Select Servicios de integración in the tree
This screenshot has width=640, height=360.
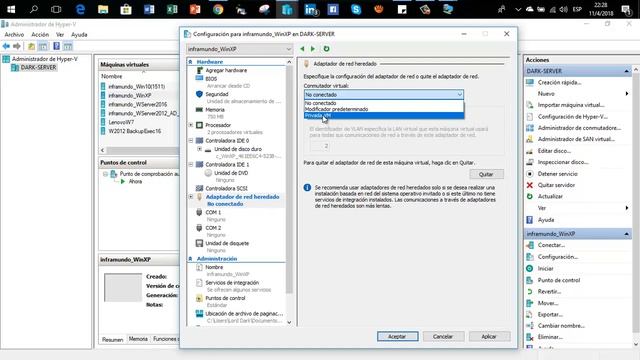click(232, 282)
